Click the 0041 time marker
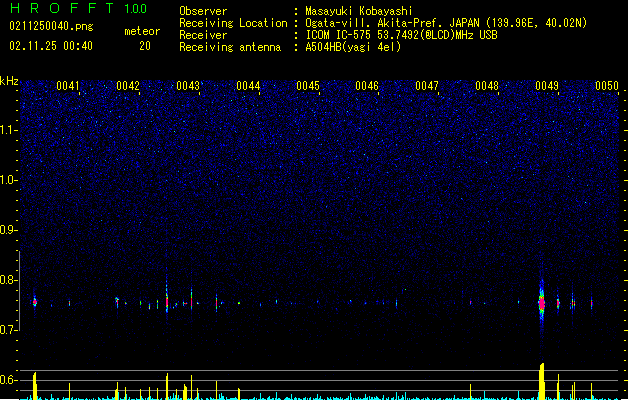The image size is (629, 400). (x=68, y=86)
